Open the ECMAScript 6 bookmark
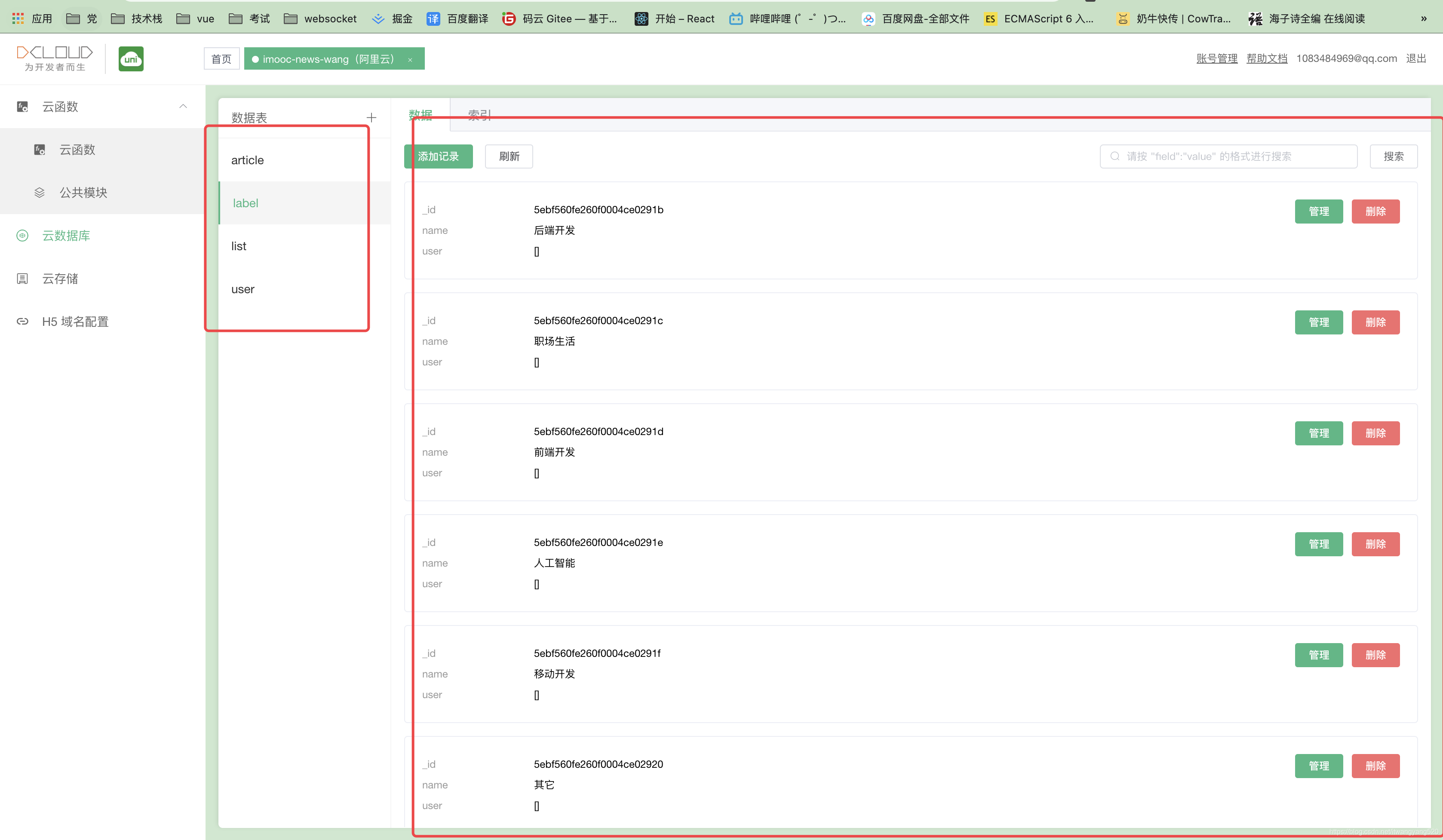This screenshot has width=1443, height=840. coord(1039,18)
